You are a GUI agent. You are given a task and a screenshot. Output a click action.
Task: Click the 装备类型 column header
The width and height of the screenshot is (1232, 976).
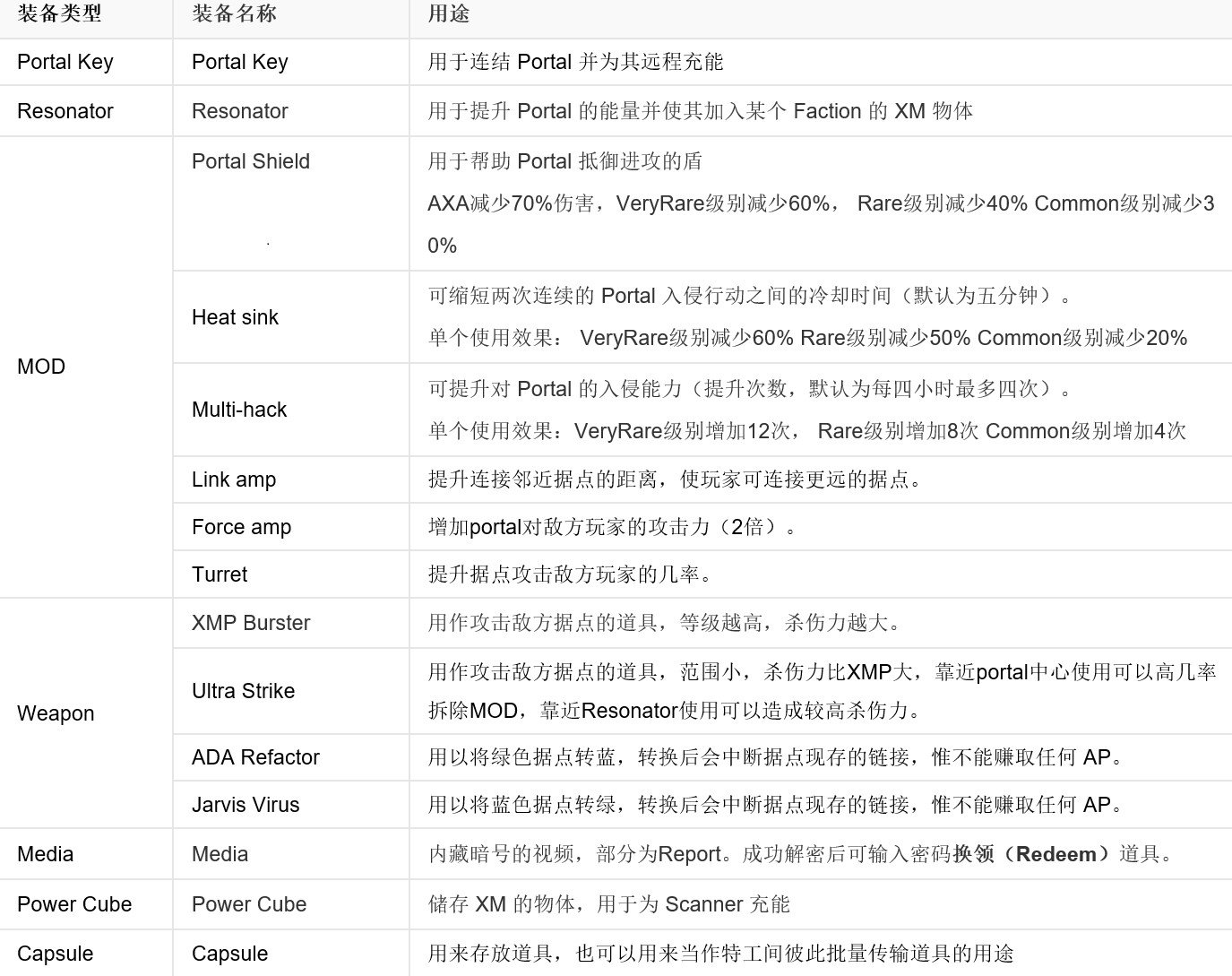59,13
